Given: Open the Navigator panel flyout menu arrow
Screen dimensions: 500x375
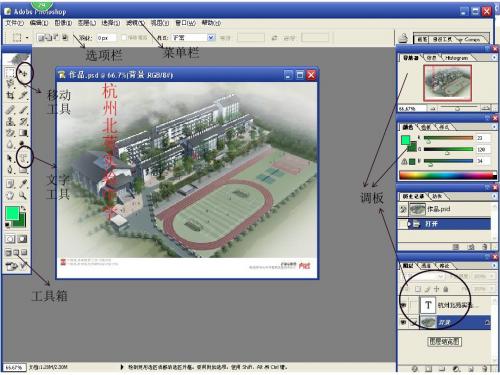Looking at the screenshot, I should tap(494, 58).
